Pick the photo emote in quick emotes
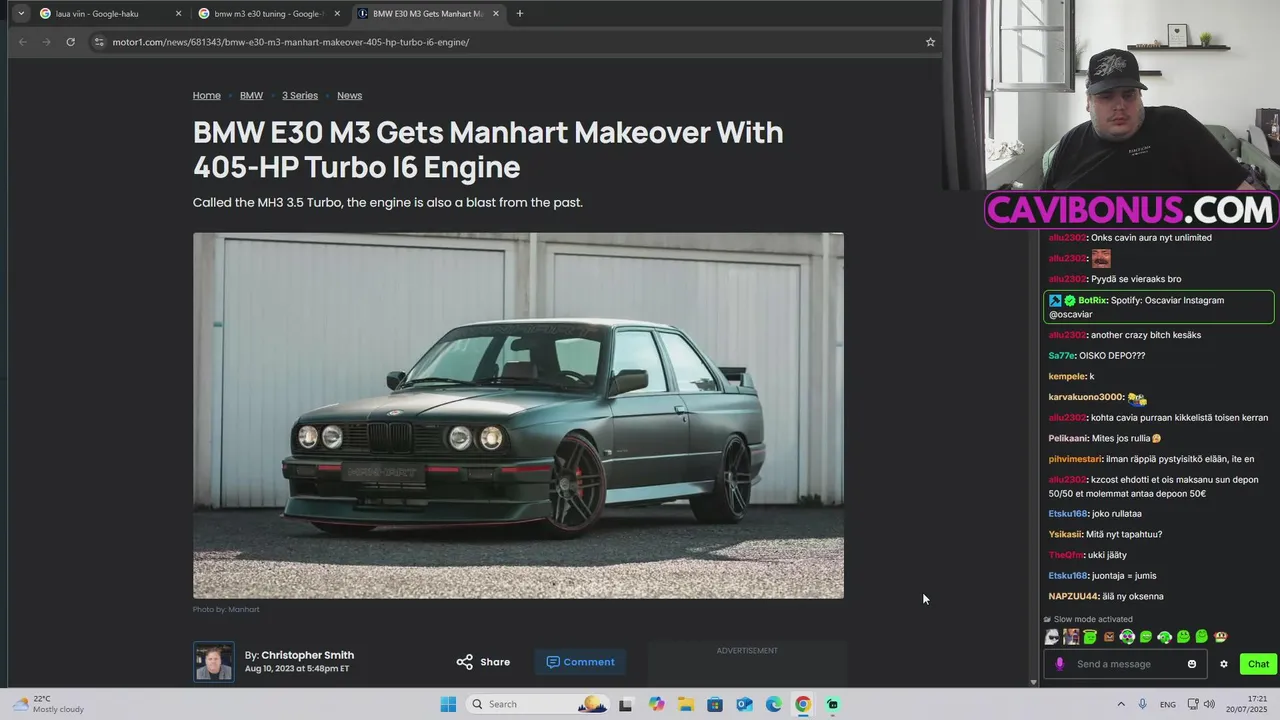Screen dimensions: 1280x720 [x=1071, y=637]
